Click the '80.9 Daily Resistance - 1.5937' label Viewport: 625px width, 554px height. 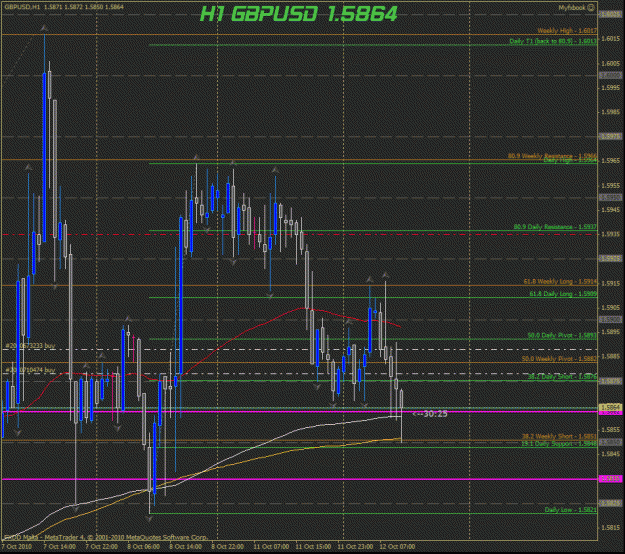tap(555, 227)
